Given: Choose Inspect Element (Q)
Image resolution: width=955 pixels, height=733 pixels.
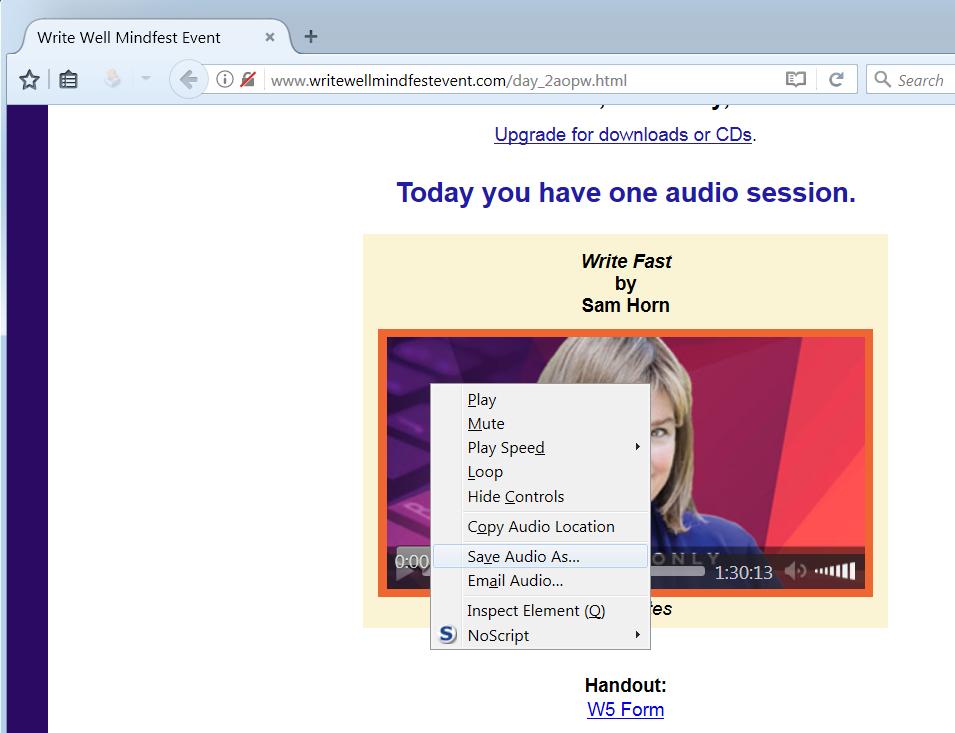Looking at the screenshot, I should (540, 610).
